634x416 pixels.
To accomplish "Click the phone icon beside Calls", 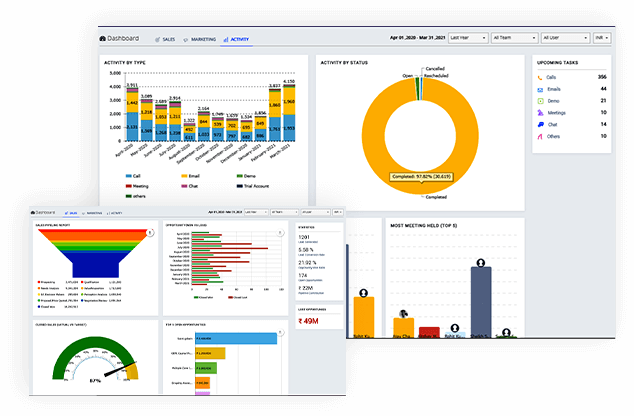I will [540, 77].
